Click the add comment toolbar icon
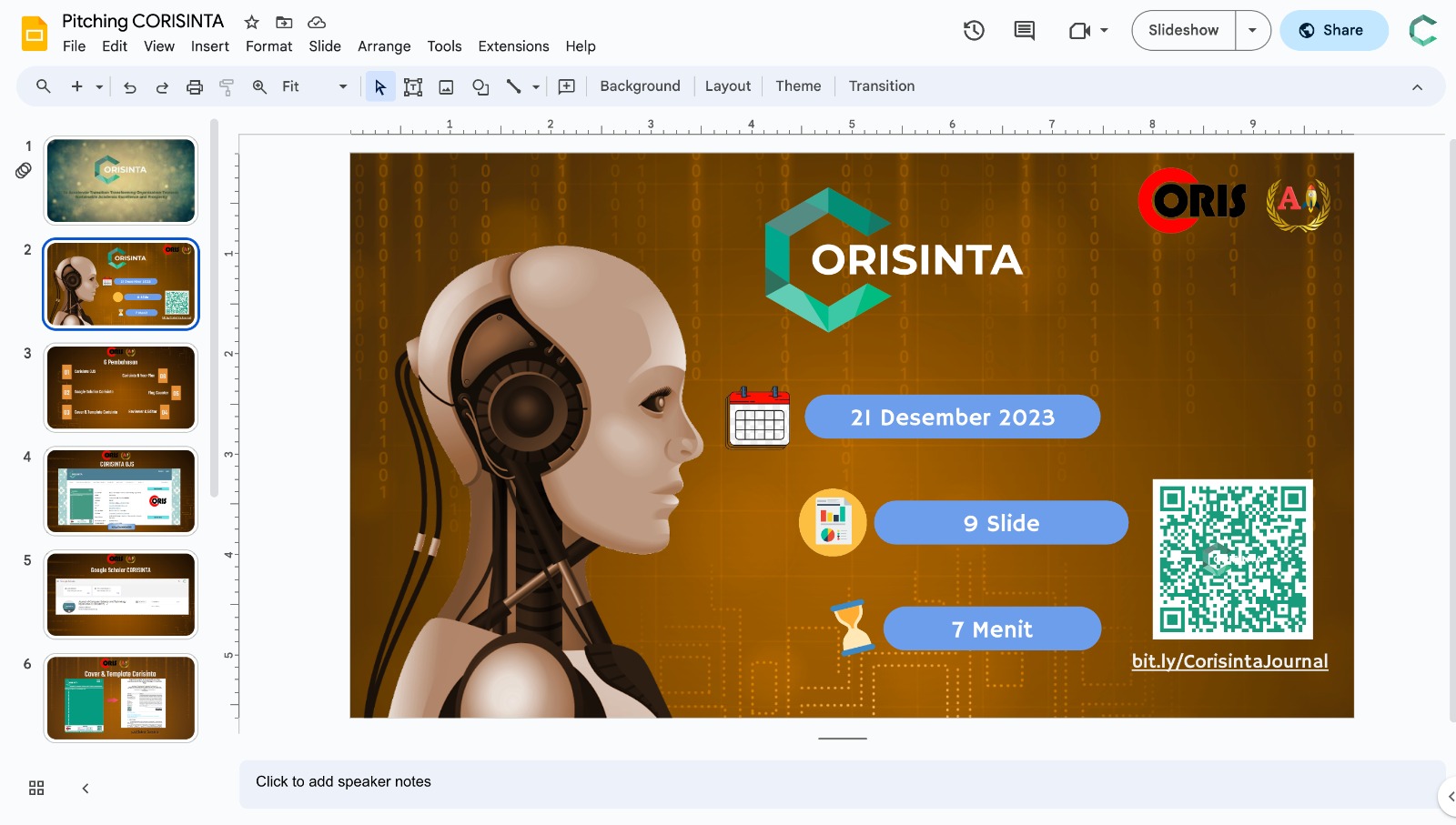The image size is (1456, 825). (x=566, y=86)
